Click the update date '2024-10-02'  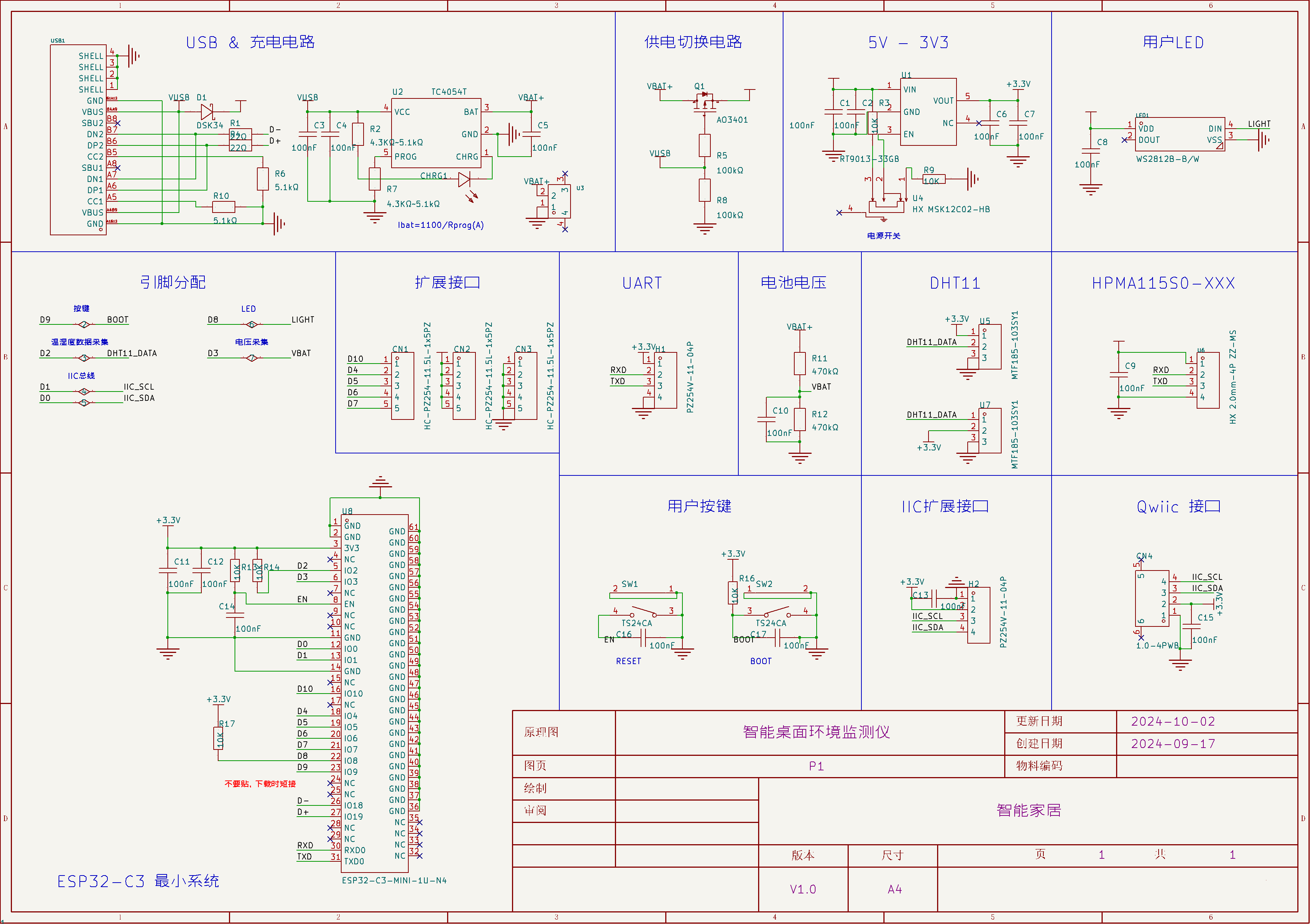[x=1173, y=722]
